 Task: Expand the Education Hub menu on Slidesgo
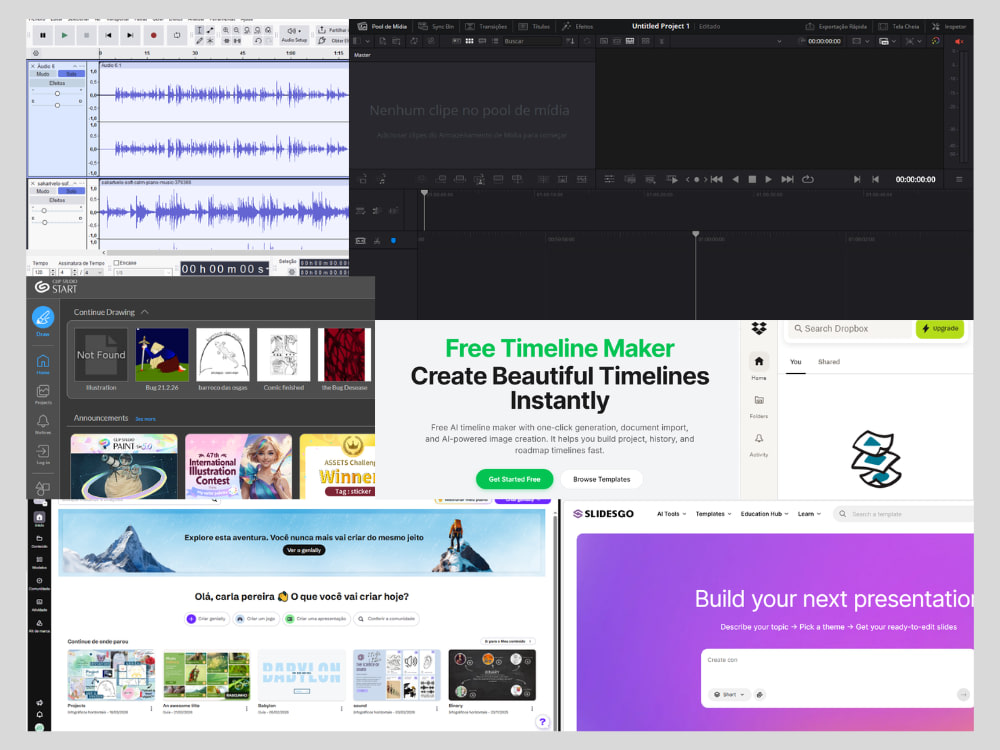(765, 514)
